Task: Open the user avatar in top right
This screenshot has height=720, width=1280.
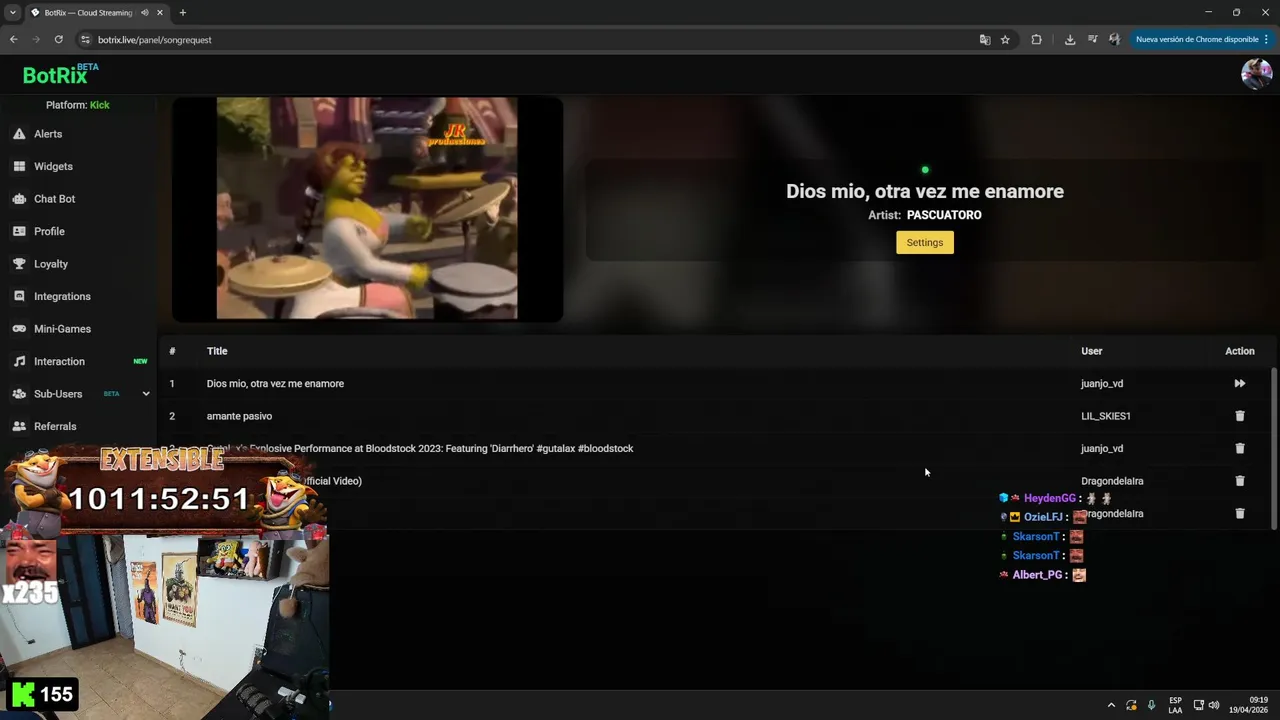Action: click(x=1256, y=74)
